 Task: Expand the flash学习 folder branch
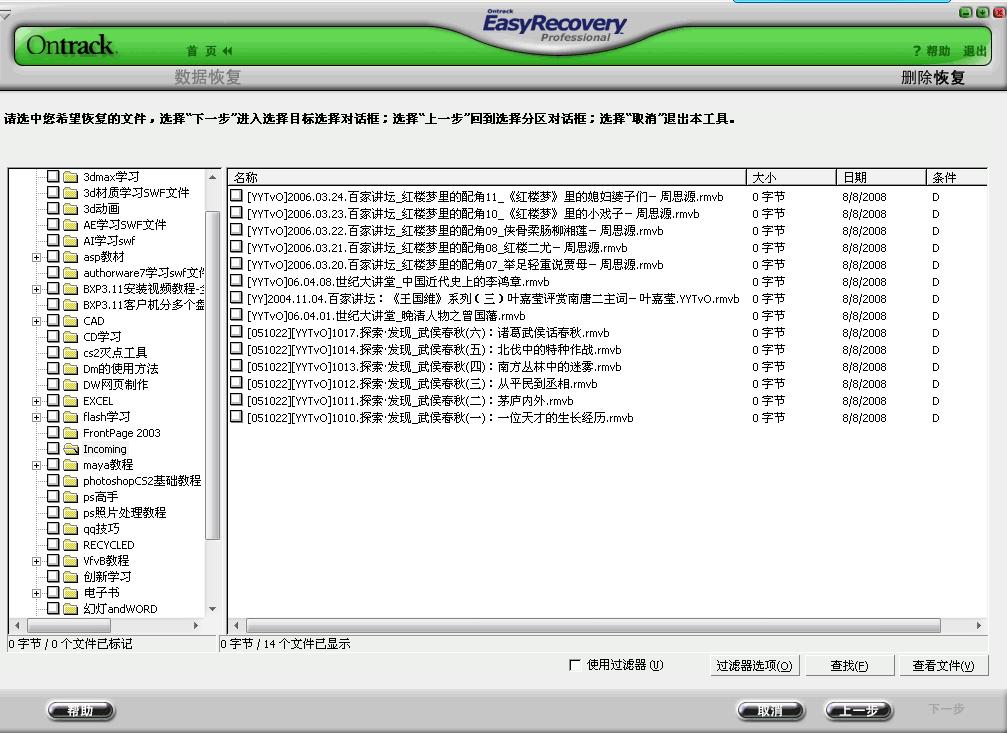point(37,417)
